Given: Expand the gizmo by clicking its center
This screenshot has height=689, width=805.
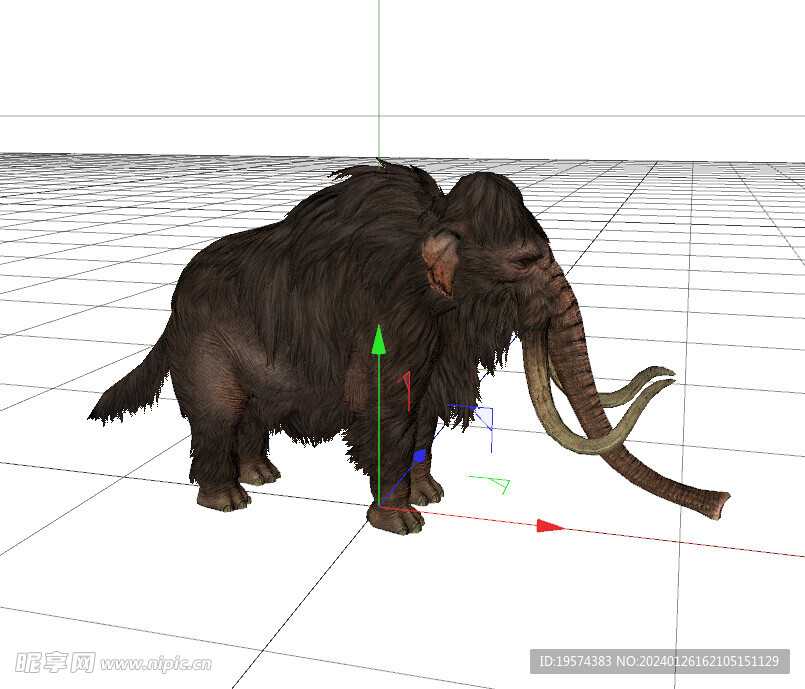Looking at the screenshot, I should [381, 508].
